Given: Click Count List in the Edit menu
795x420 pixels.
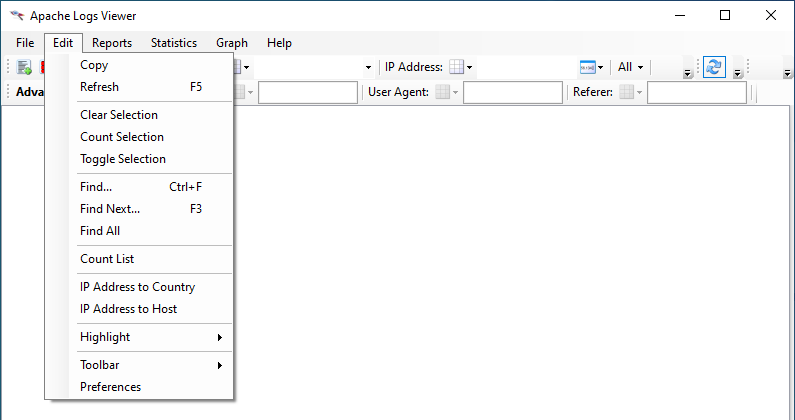Looking at the screenshot, I should [x=107, y=259].
